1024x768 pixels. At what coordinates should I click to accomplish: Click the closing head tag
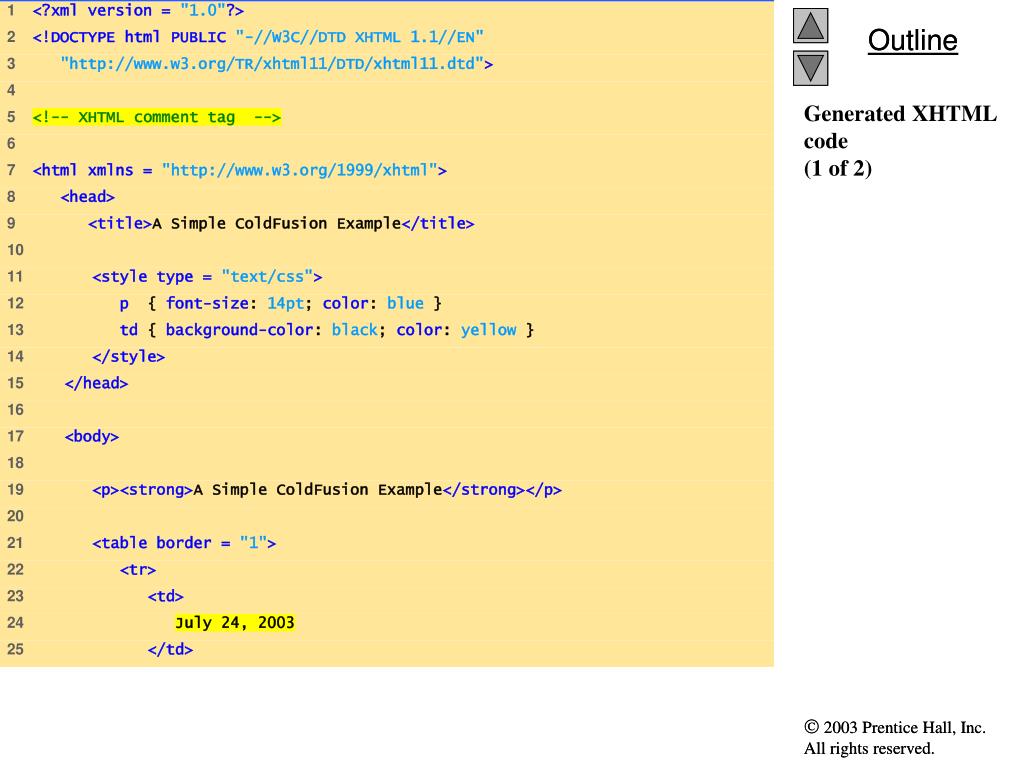pos(96,383)
